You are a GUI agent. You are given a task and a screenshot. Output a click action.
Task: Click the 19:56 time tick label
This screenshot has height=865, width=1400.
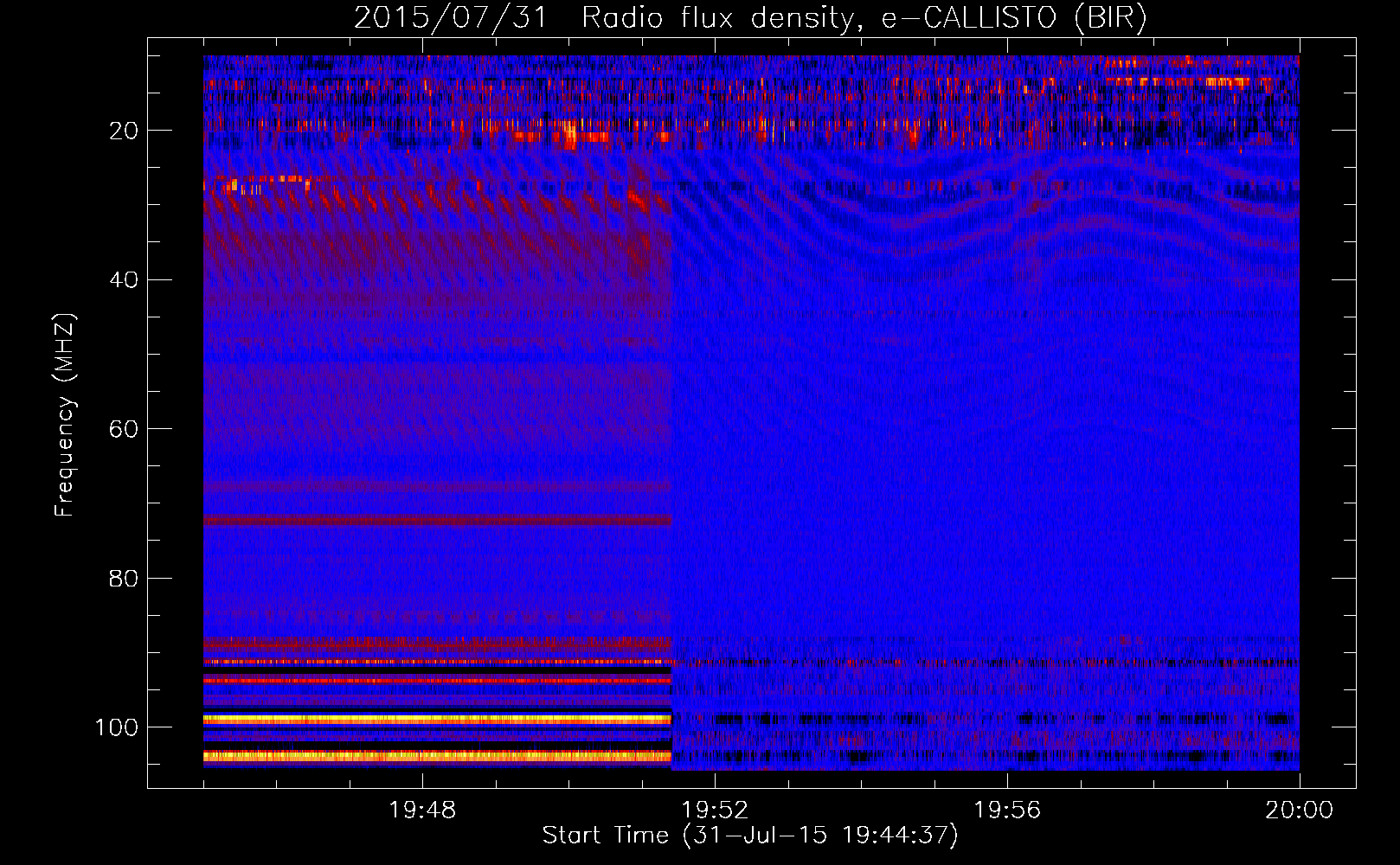(1007, 811)
